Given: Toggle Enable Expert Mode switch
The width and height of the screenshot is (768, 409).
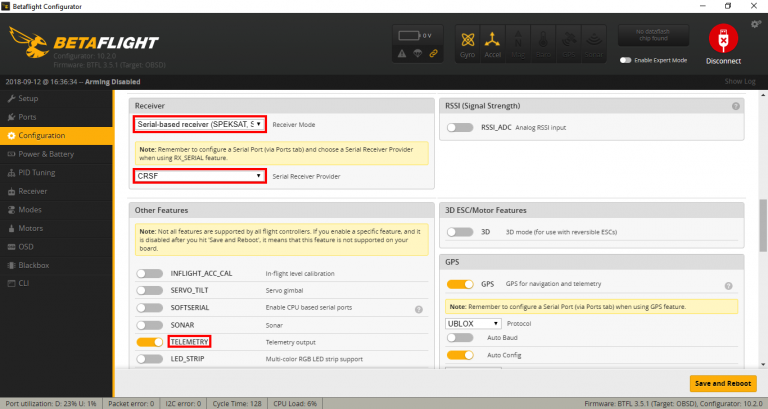Looking at the screenshot, I should [x=626, y=60].
